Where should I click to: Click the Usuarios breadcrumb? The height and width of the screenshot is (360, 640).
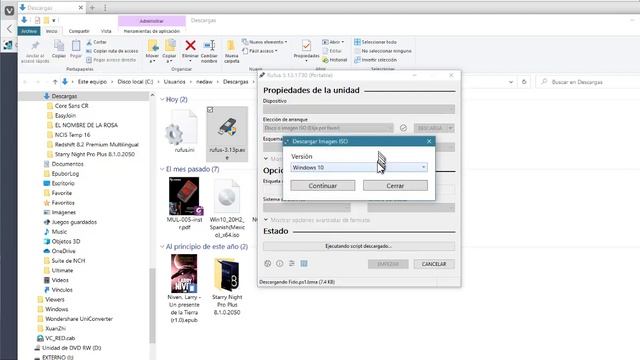click(174, 82)
